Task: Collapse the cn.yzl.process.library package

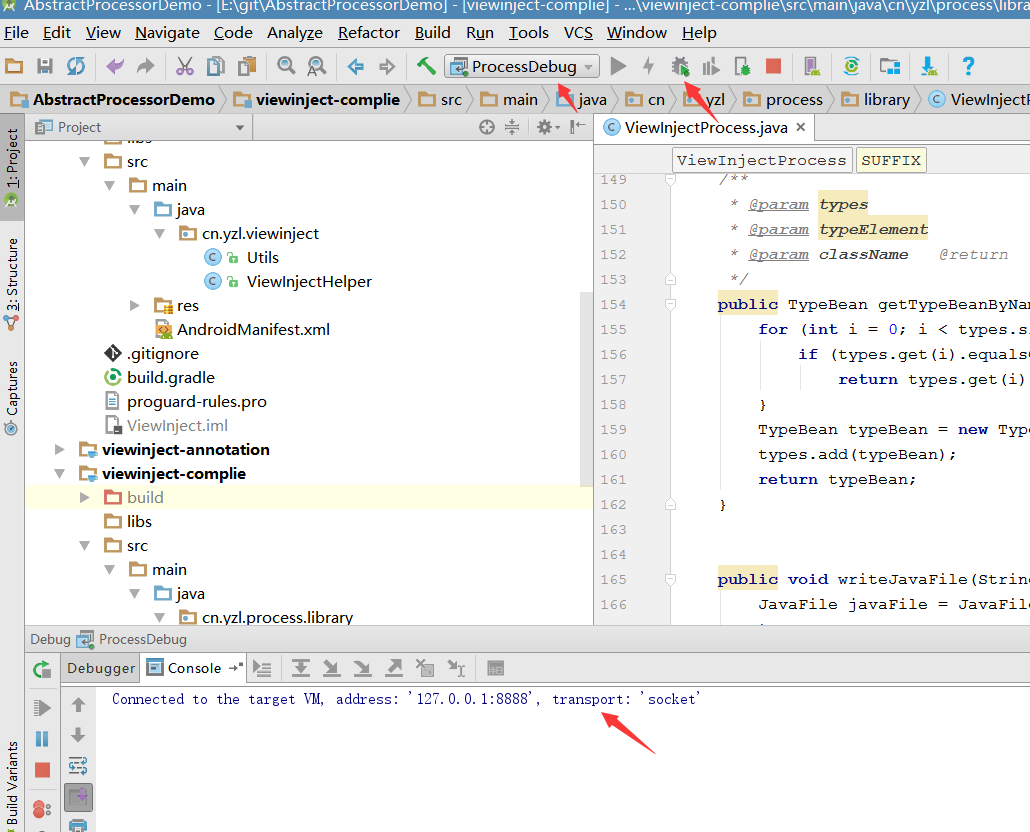Action: pyautogui.click(x=160, y=617)
